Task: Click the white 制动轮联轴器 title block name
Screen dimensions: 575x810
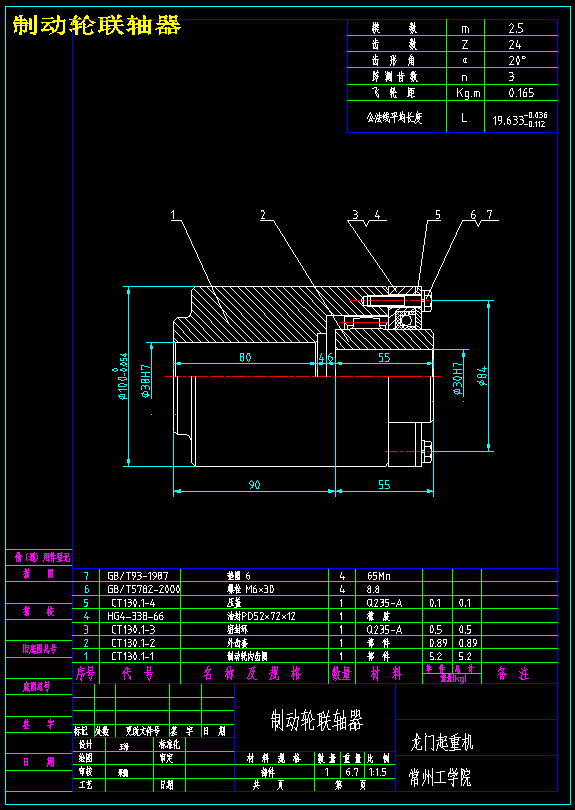Action: (x=317, y=720)
